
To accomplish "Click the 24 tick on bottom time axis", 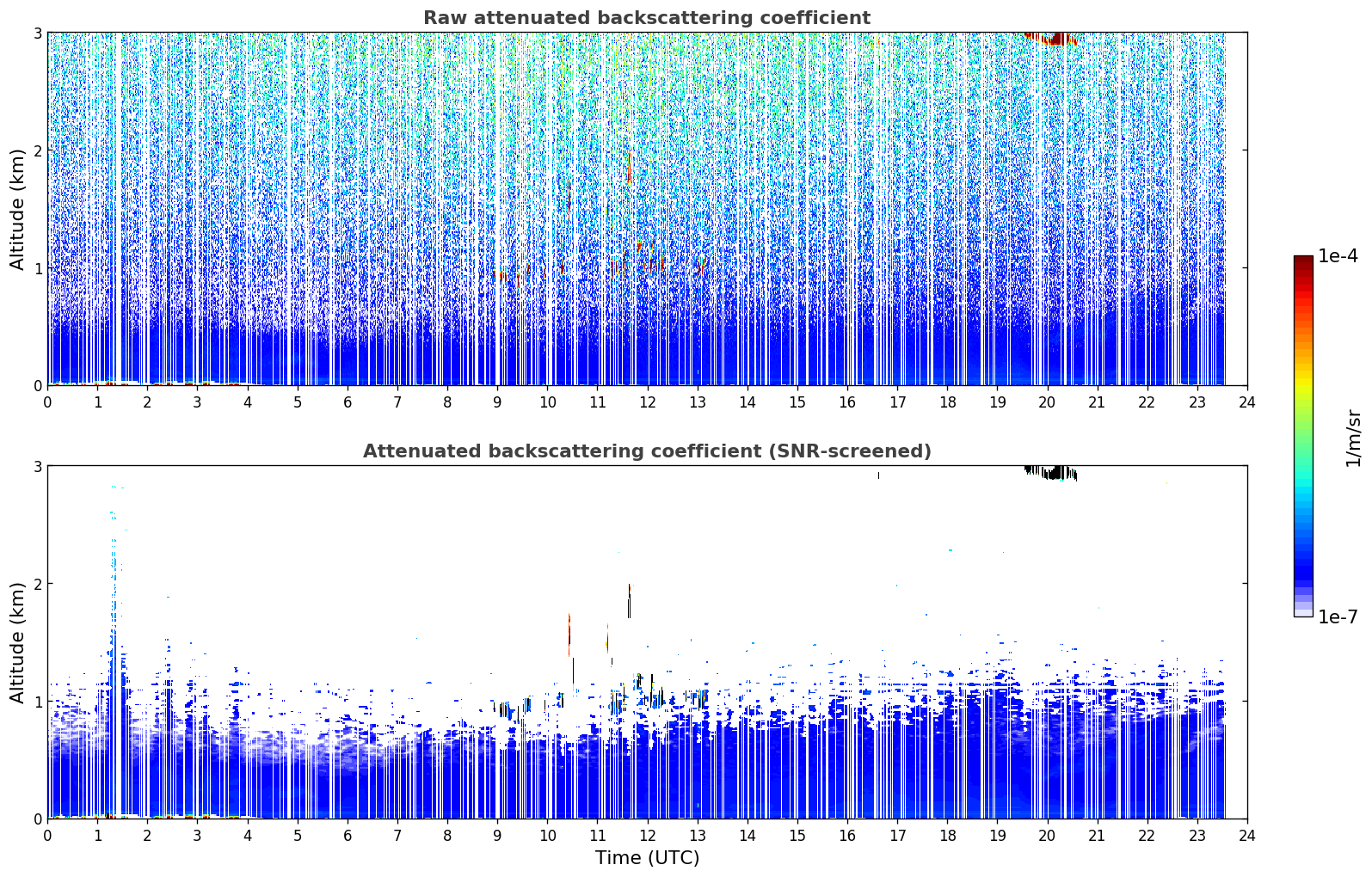I will coord(1247,835).
